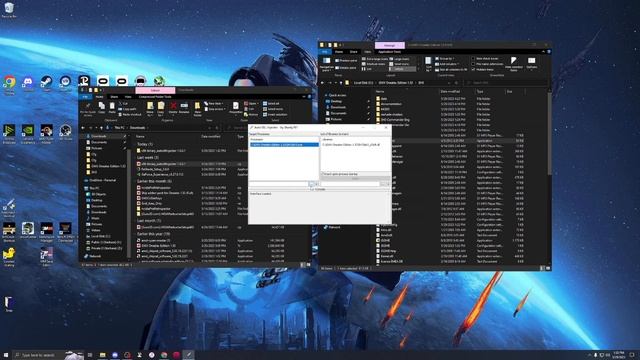Click the library path input field in injector
The image size is (640, 360).
pyautogui.click(x=350, y=184)
